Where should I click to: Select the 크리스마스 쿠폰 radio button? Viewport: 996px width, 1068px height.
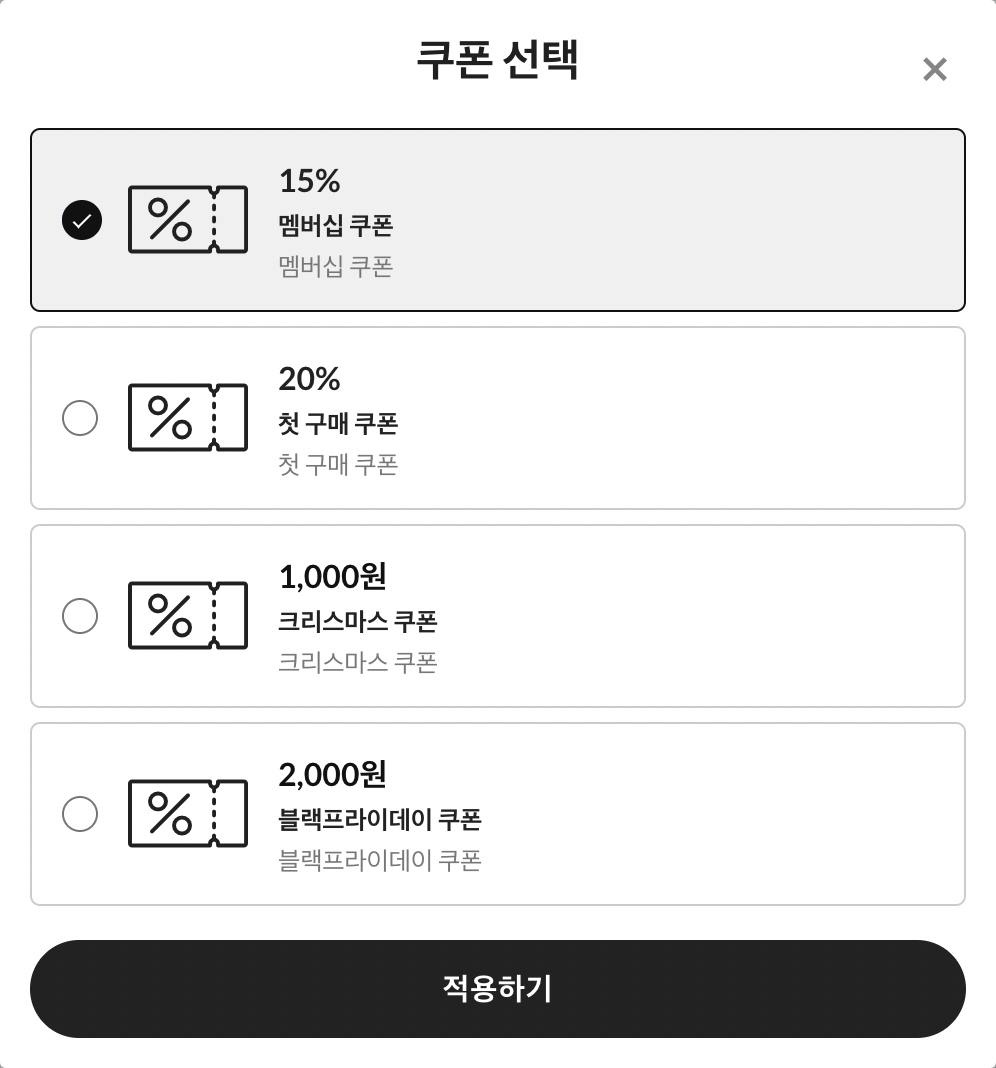click(x=80, y=616)
